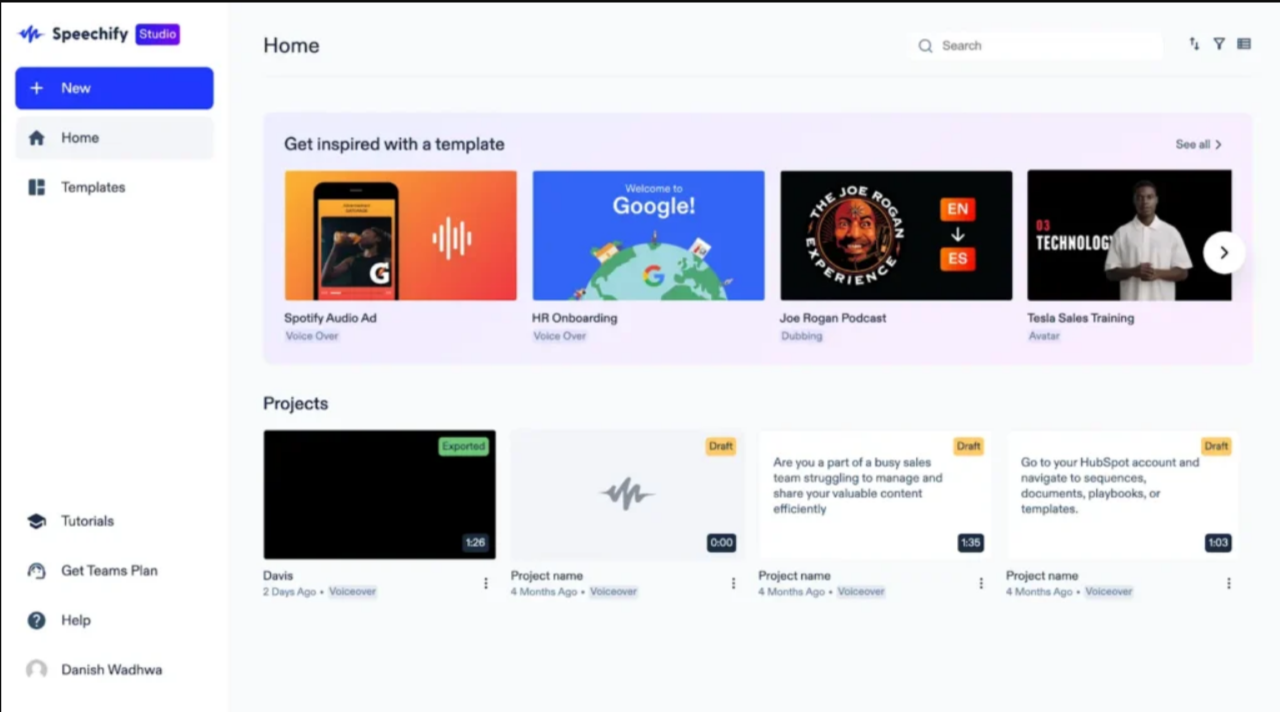Screen dimensions: 1280x712
Task: Click the Voiceover tag under Davis
Action: (353, 592)
